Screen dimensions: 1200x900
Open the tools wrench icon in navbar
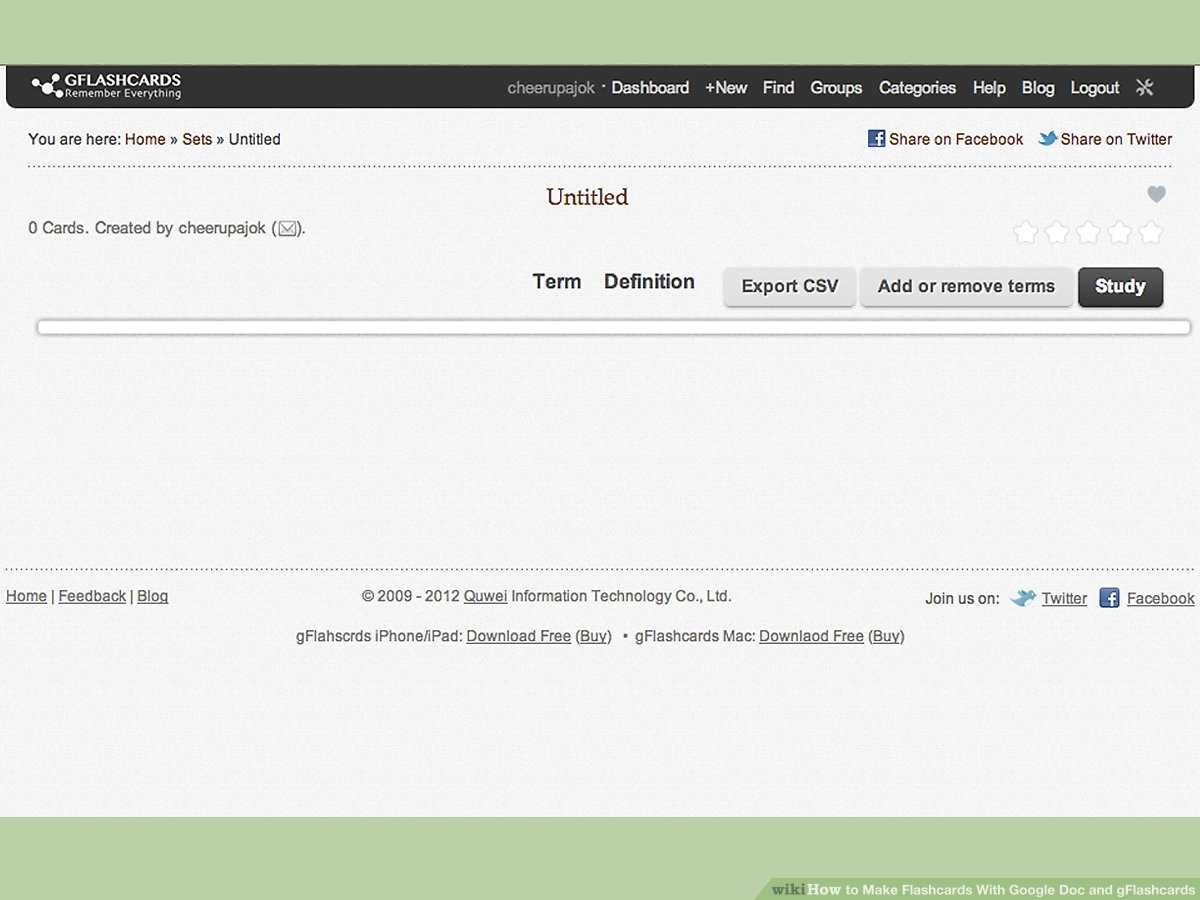tap(1145, 87)
